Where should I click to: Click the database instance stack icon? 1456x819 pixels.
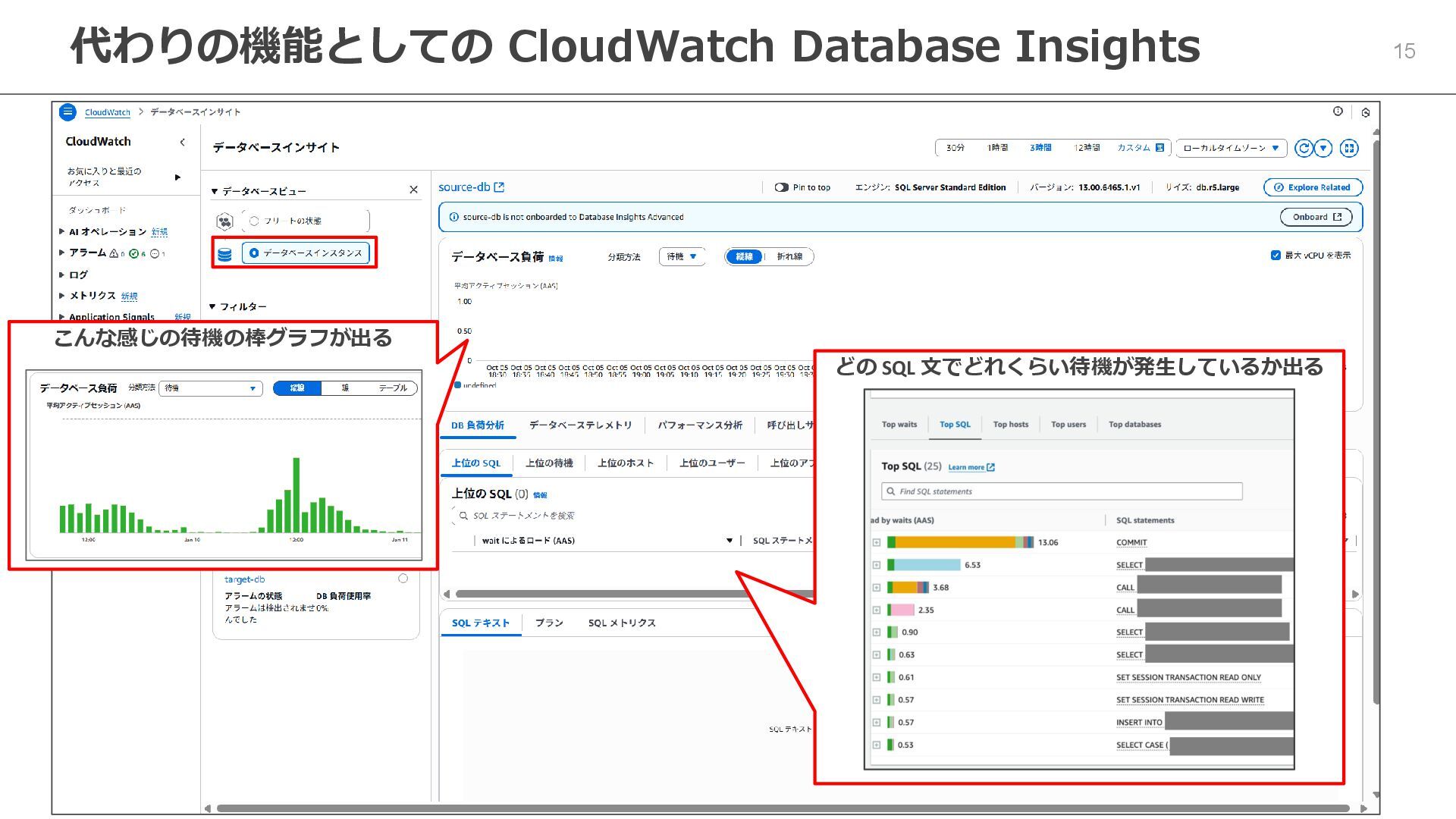(x=224, y=254)
